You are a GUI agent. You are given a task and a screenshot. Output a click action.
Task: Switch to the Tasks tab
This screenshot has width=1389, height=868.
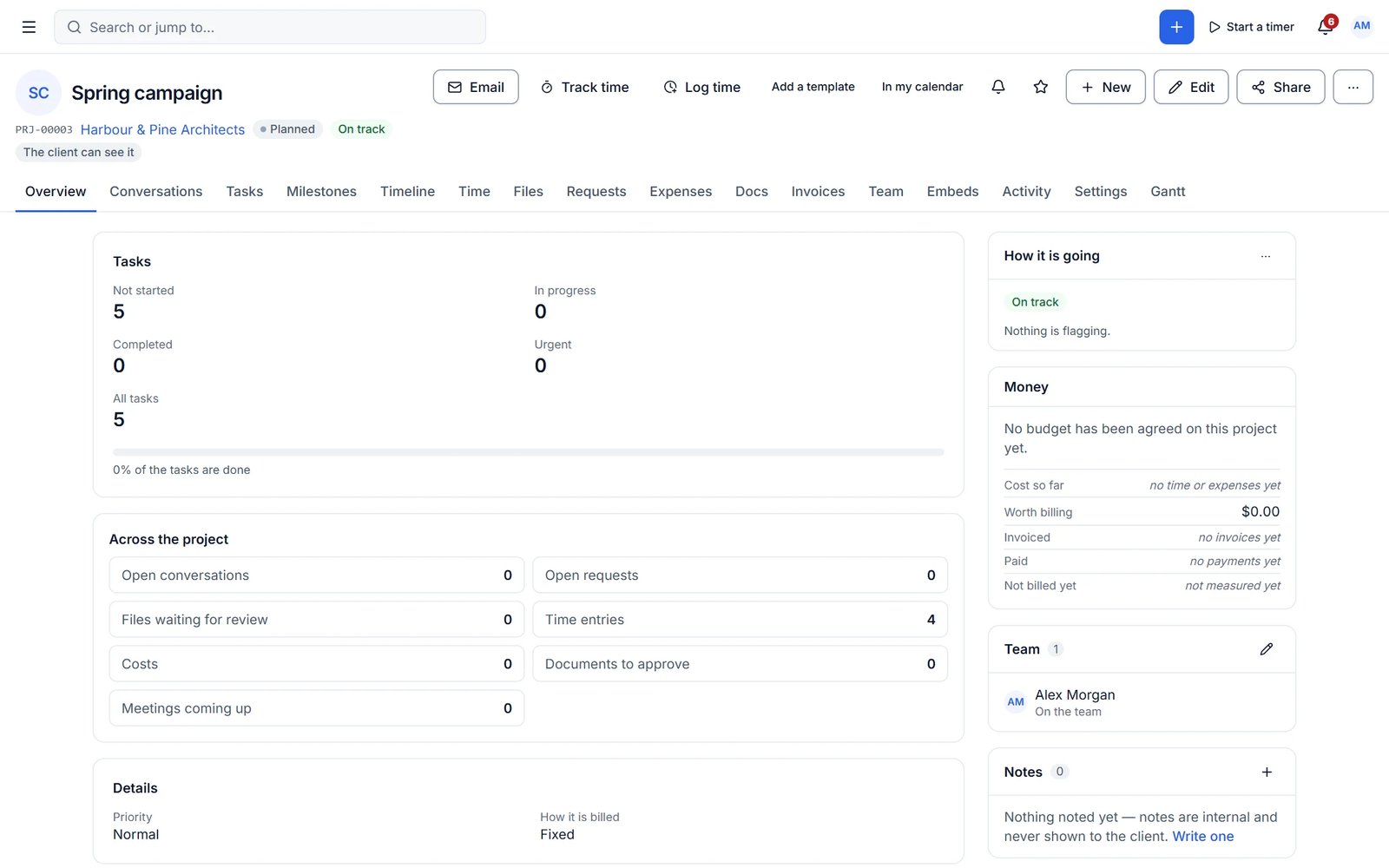coord(245,192)
